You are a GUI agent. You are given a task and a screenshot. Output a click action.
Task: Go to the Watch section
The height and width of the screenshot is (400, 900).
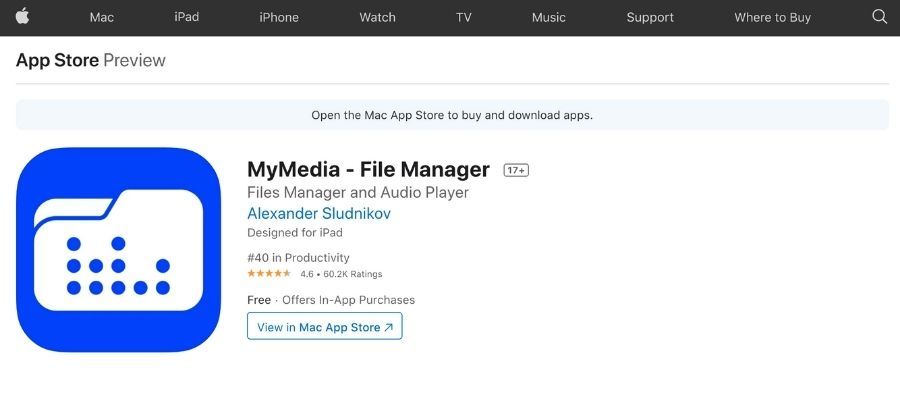tap(377, 17)
